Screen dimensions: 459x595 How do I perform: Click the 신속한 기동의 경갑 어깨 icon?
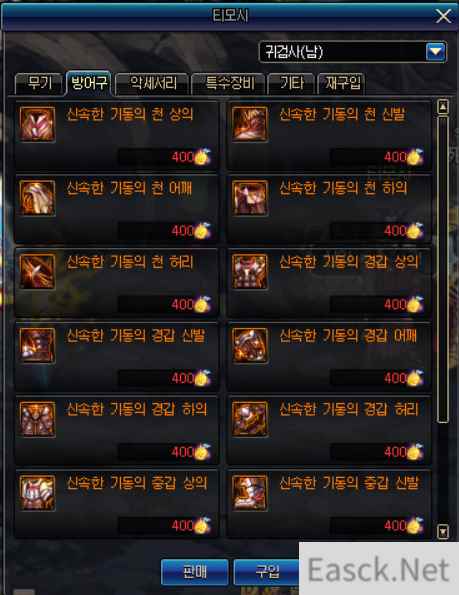click(250, 345)
